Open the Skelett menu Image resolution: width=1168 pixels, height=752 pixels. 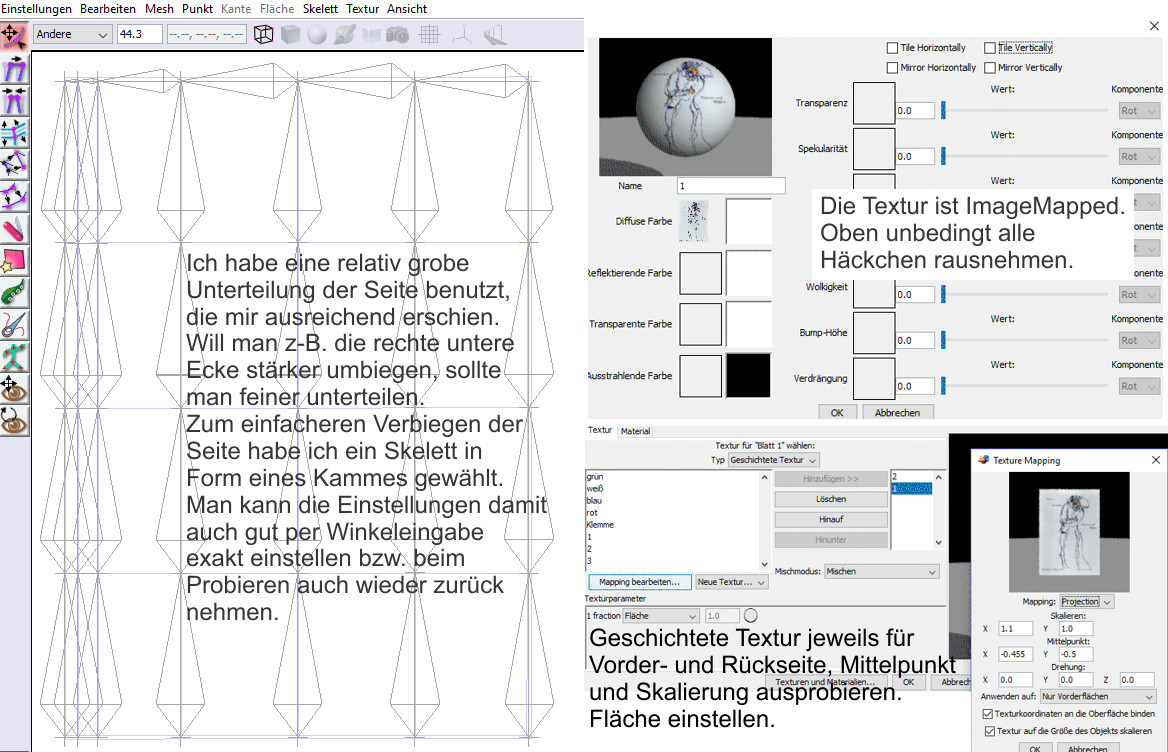[x=320, y=9]
